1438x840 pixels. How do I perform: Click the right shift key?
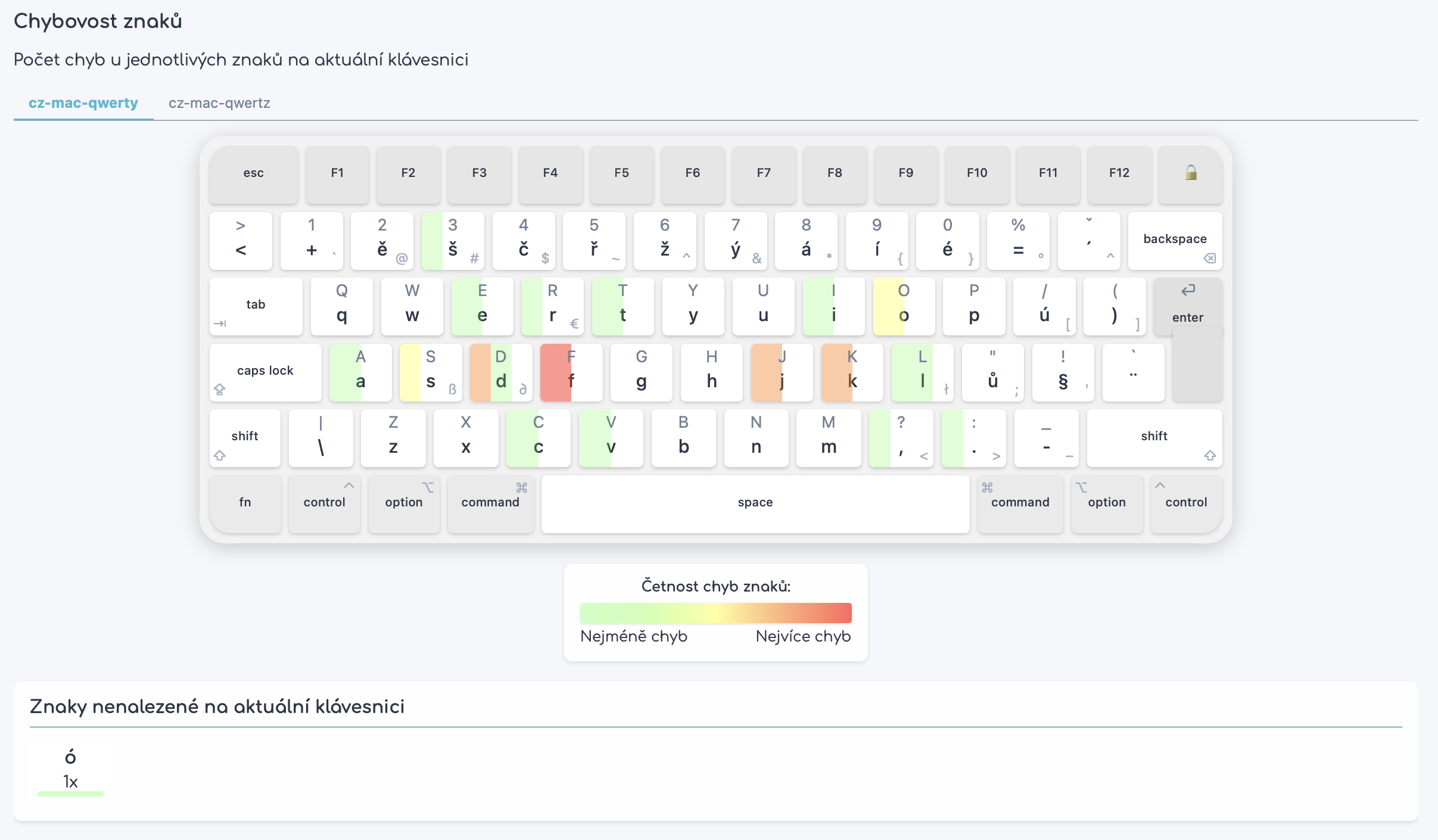[x=1154, y=437]
